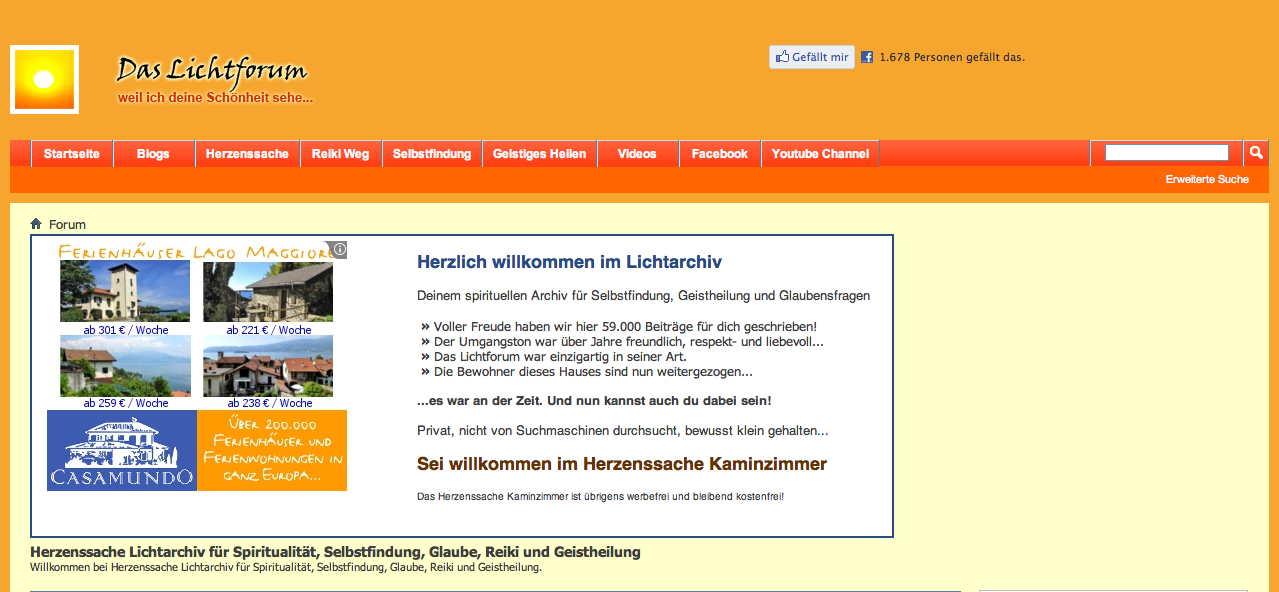Screen dimensions: 1279x592
Task: Click the Erweiterte Suche link
Action: (x=1207, y=179)
